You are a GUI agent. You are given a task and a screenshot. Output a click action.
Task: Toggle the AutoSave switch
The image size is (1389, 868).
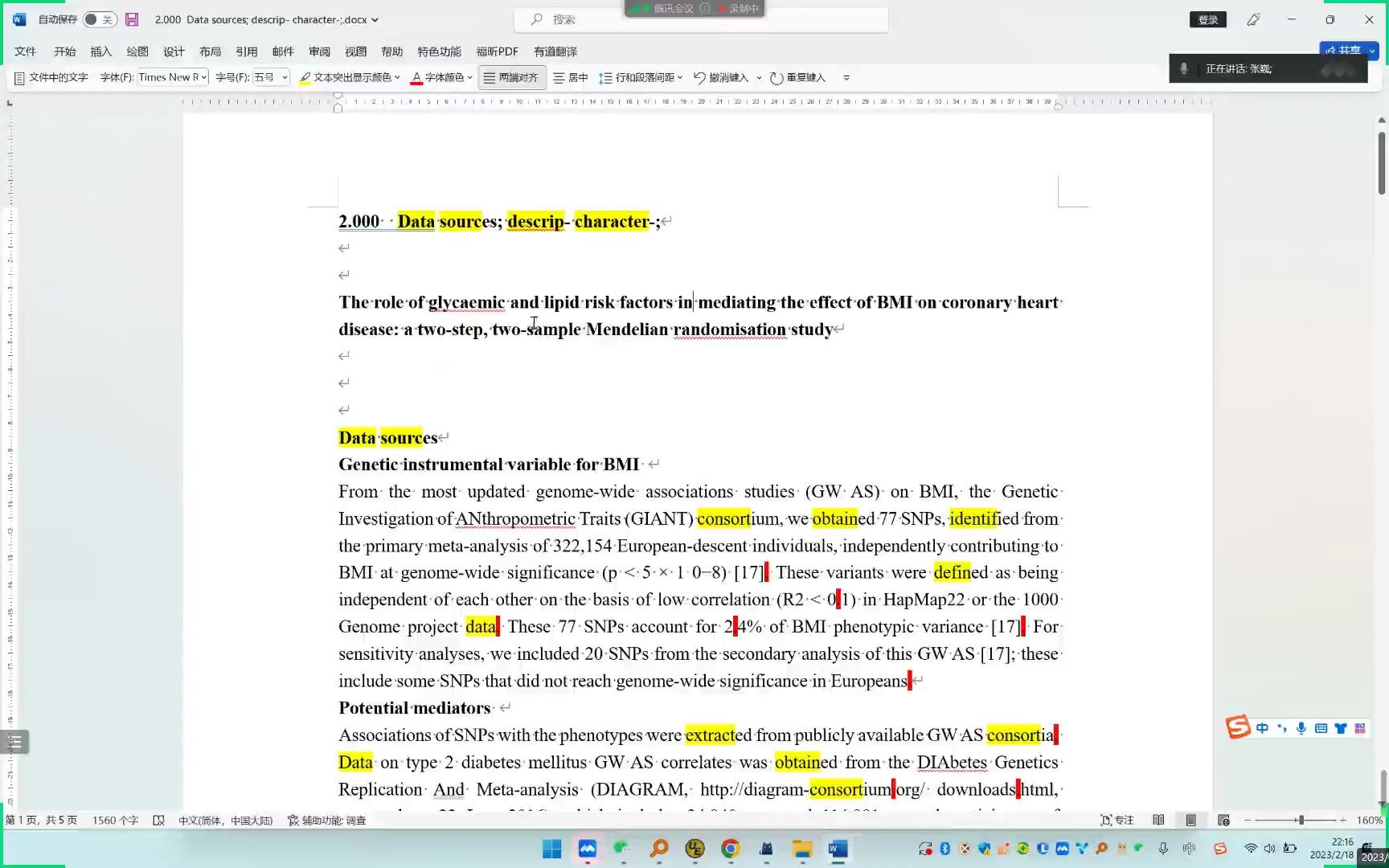point(100,19)
